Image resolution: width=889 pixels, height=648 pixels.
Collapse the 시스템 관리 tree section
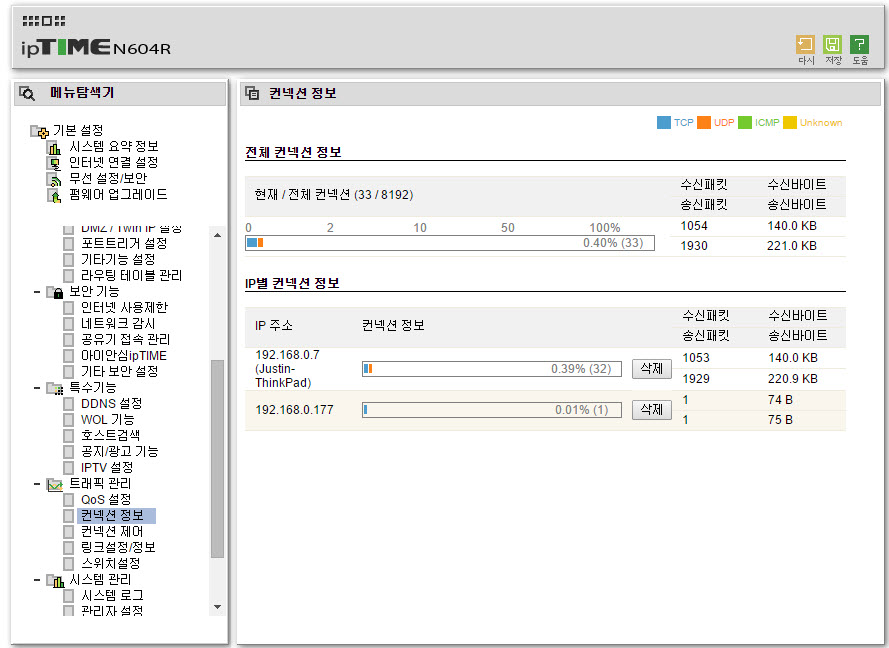[x=37, y=580]
